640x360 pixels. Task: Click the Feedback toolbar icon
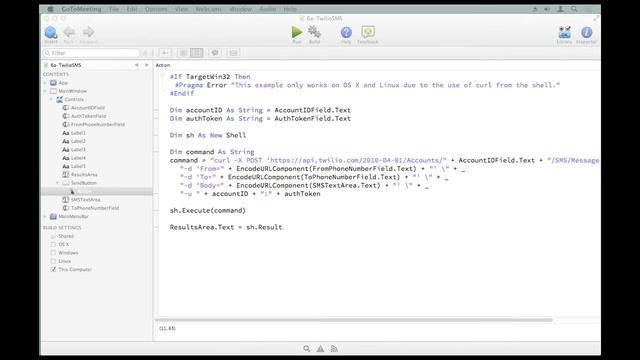tap(368, 32)
